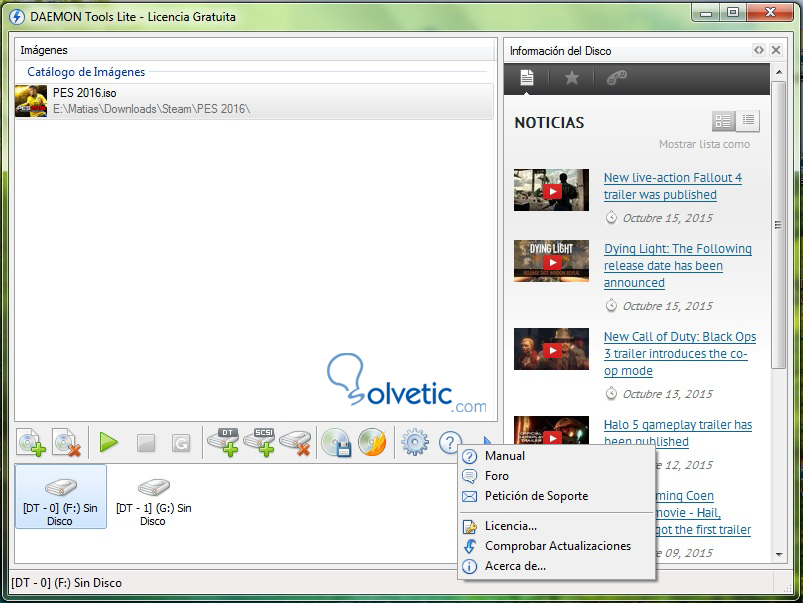Select PES 2016.iso in the catalog
Image resolution: width=803 pixels, height=603 pixels.
click(x=254, y=101)
